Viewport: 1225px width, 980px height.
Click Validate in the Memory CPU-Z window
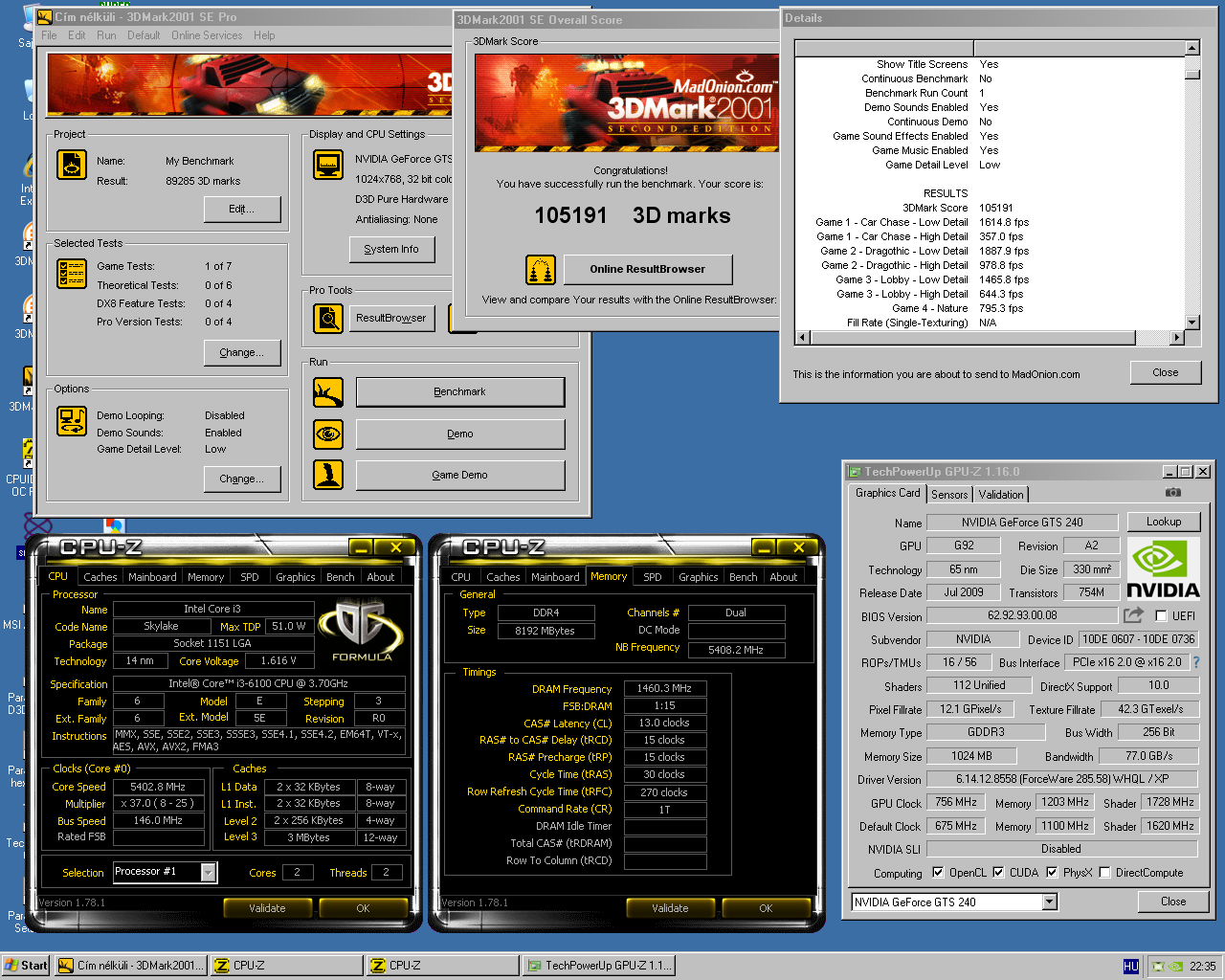[x=670, y=908]
